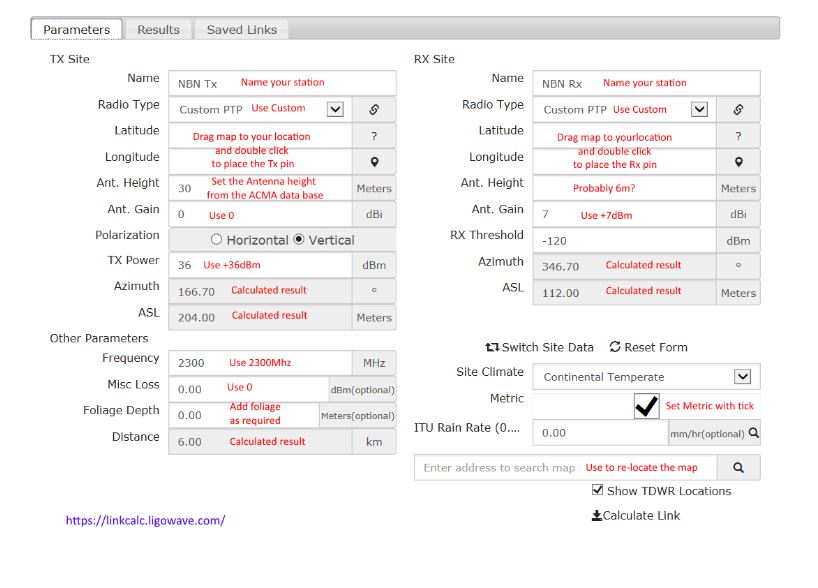This screenshot has height=588, width=818.
Task: Toggle the Metric checkbox
Action: pos(646,405)
